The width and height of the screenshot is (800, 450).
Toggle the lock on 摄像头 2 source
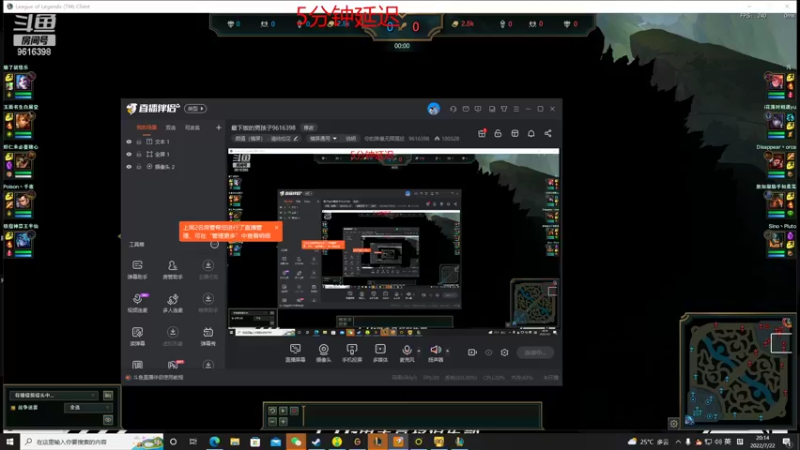pyautogui.click(x=139, y=167)
